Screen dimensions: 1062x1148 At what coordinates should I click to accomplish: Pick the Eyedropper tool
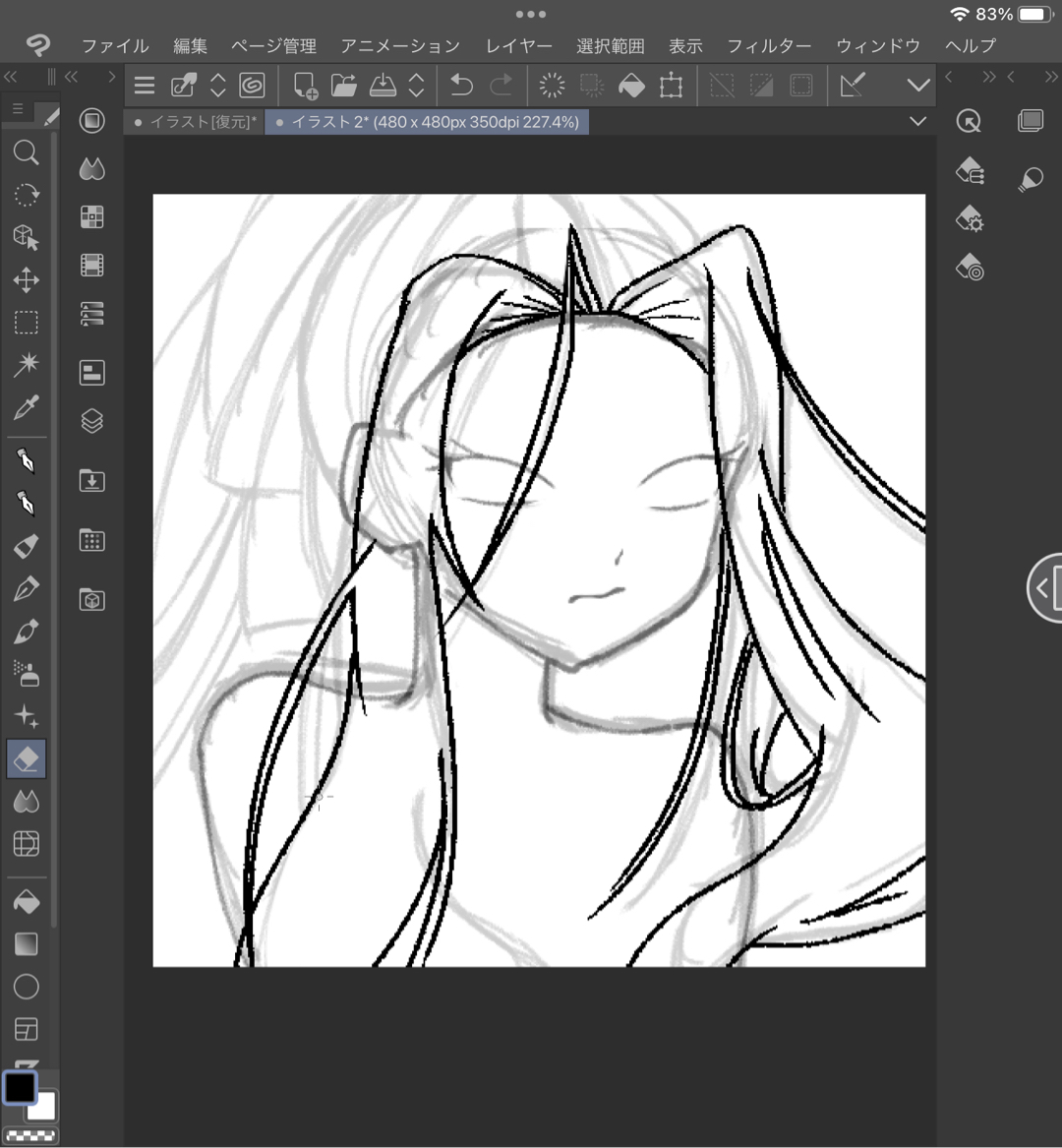[27, 407]
